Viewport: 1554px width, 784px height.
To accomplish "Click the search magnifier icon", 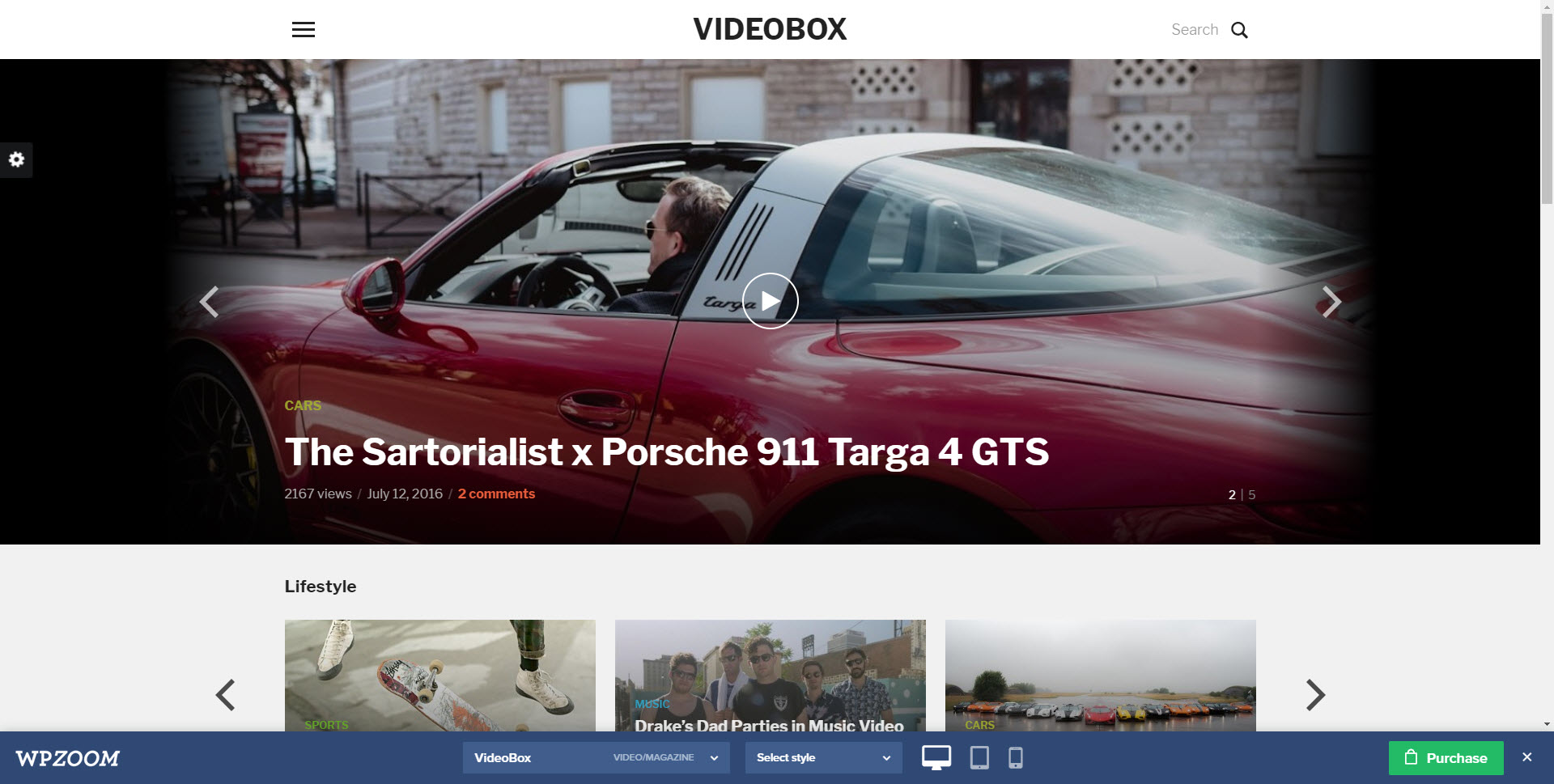I will point(1239,30).
